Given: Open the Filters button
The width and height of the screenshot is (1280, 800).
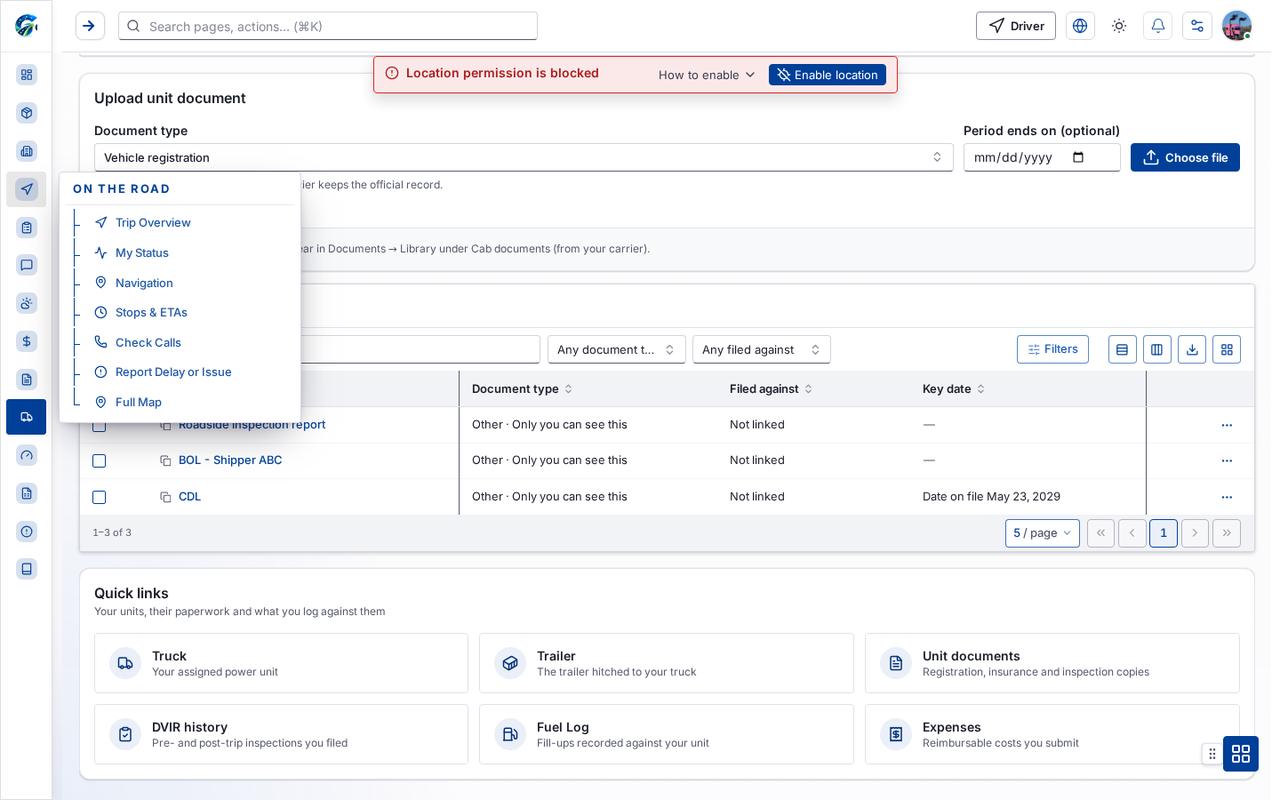Looking at the screenshot, I should pos(1053,349).
